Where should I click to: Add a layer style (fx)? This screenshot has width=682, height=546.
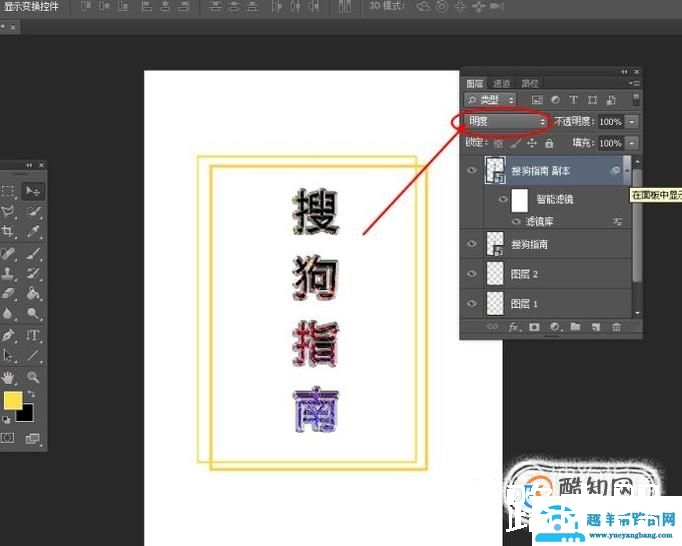tap(514, 327)
